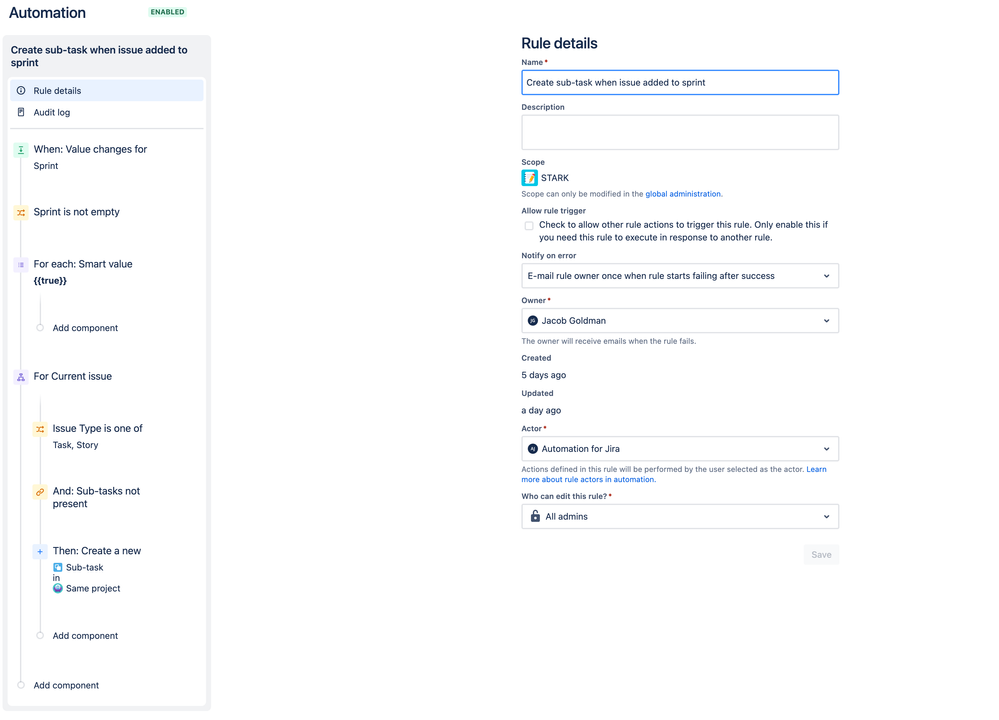Enable the Allow rule trigger checkbox
999x720 pixels.
tap(529, 226)
